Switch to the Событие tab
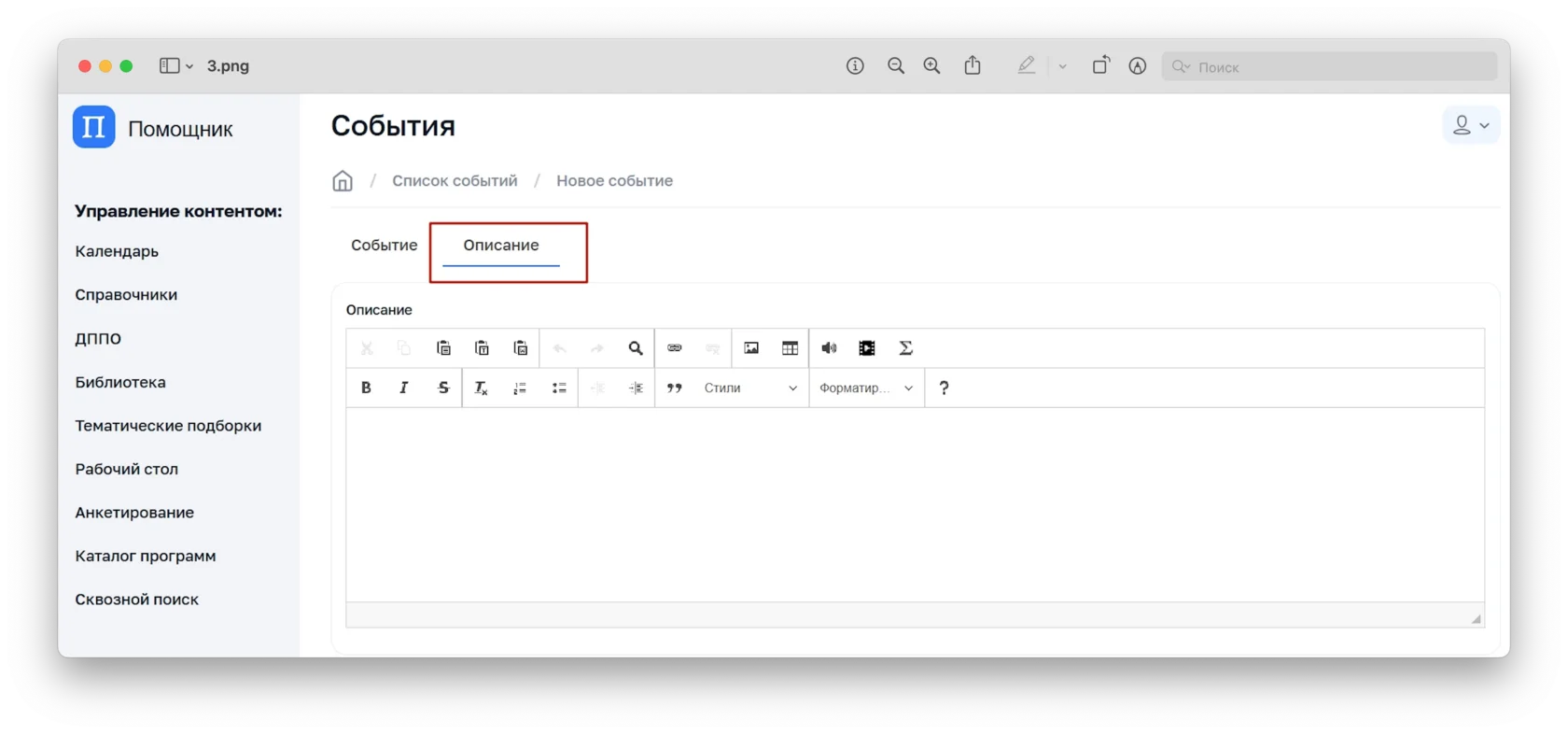 point(384,246)
